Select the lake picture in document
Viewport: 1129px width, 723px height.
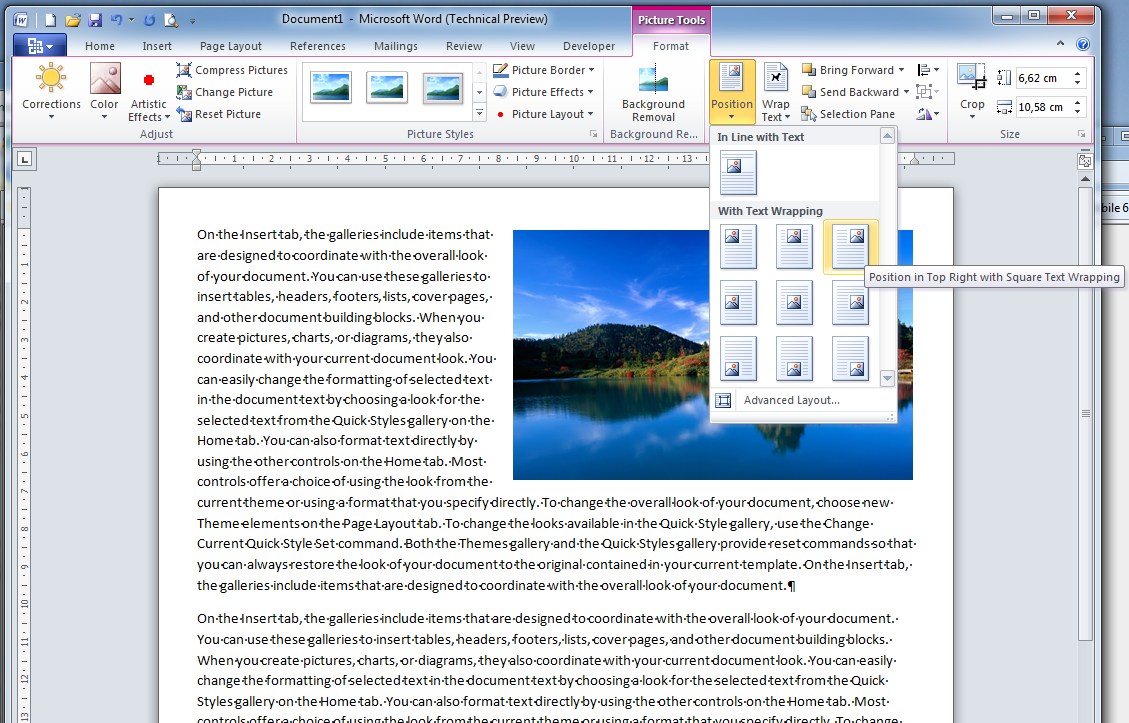[x=611, y=354]
